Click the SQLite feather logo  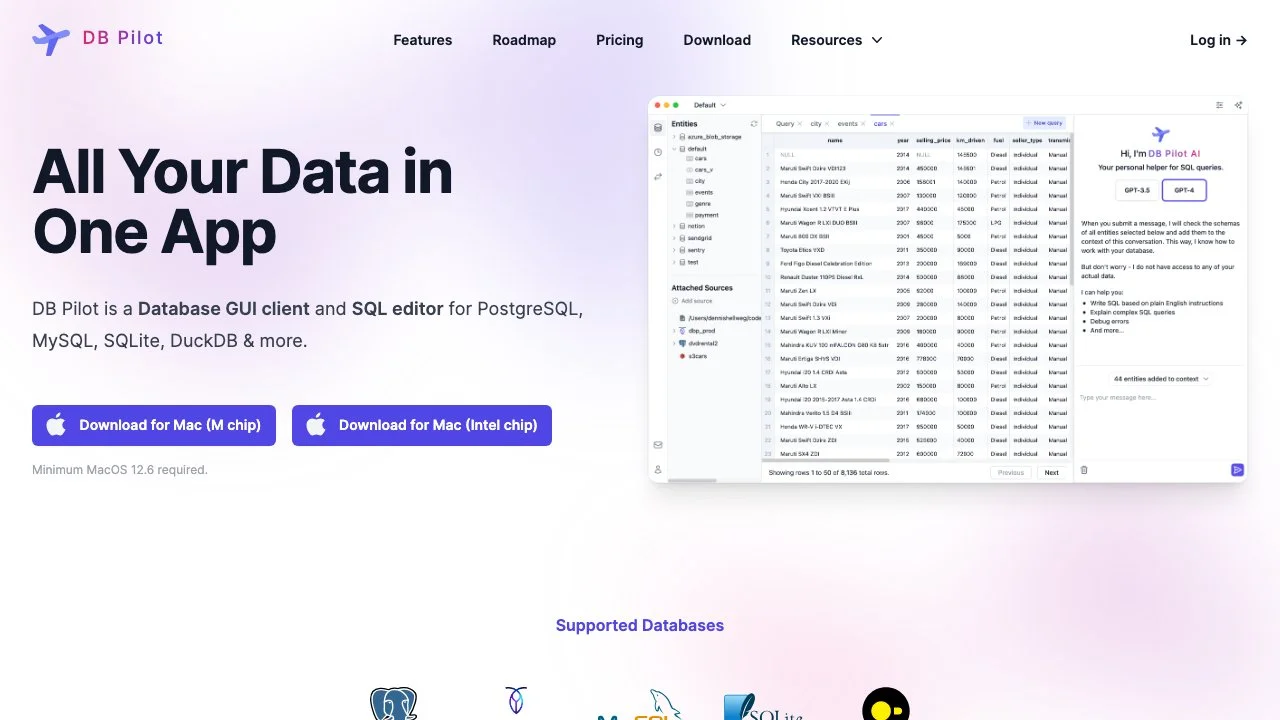[763, 707]
